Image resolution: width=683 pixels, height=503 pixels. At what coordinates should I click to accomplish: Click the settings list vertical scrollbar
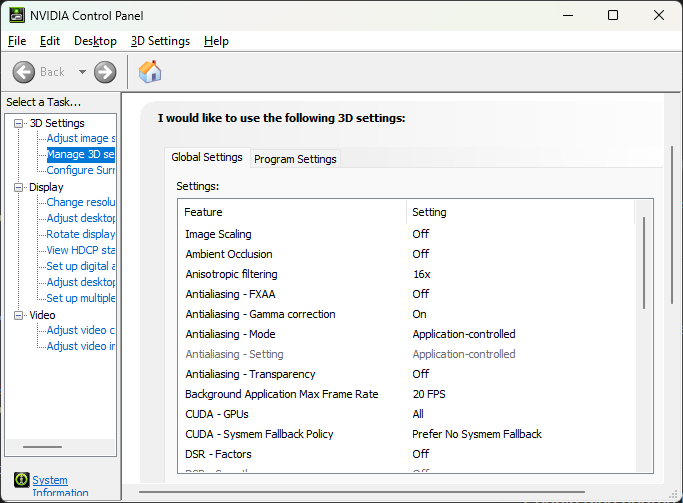(644, 262)
